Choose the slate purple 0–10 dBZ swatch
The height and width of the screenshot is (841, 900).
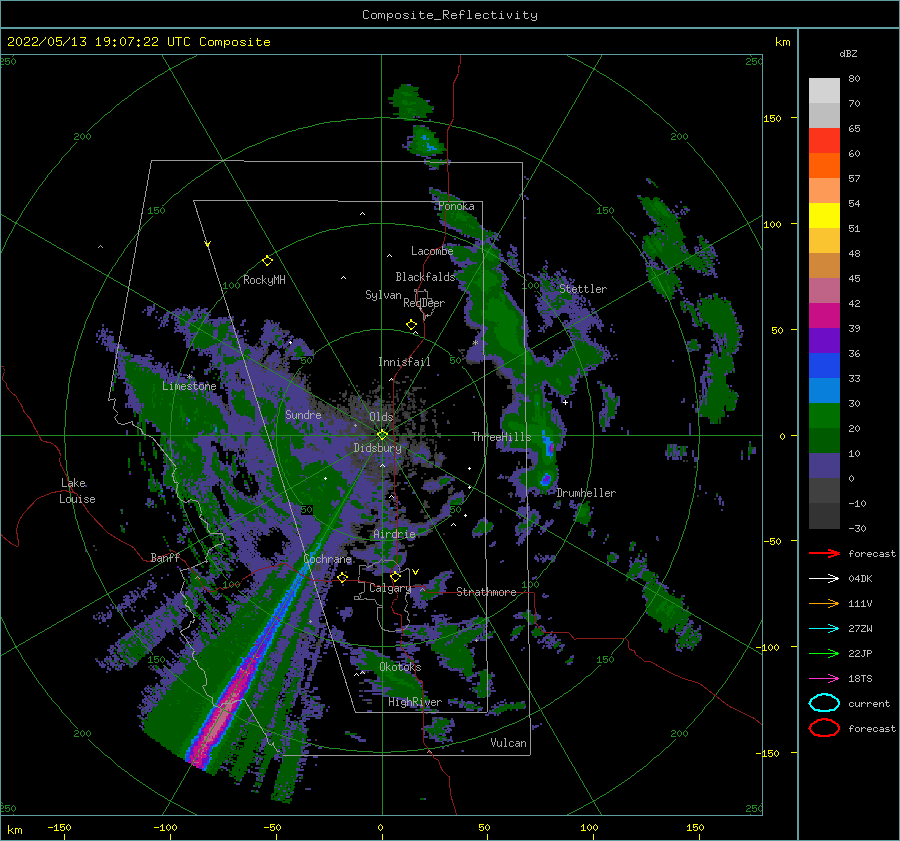824,466
